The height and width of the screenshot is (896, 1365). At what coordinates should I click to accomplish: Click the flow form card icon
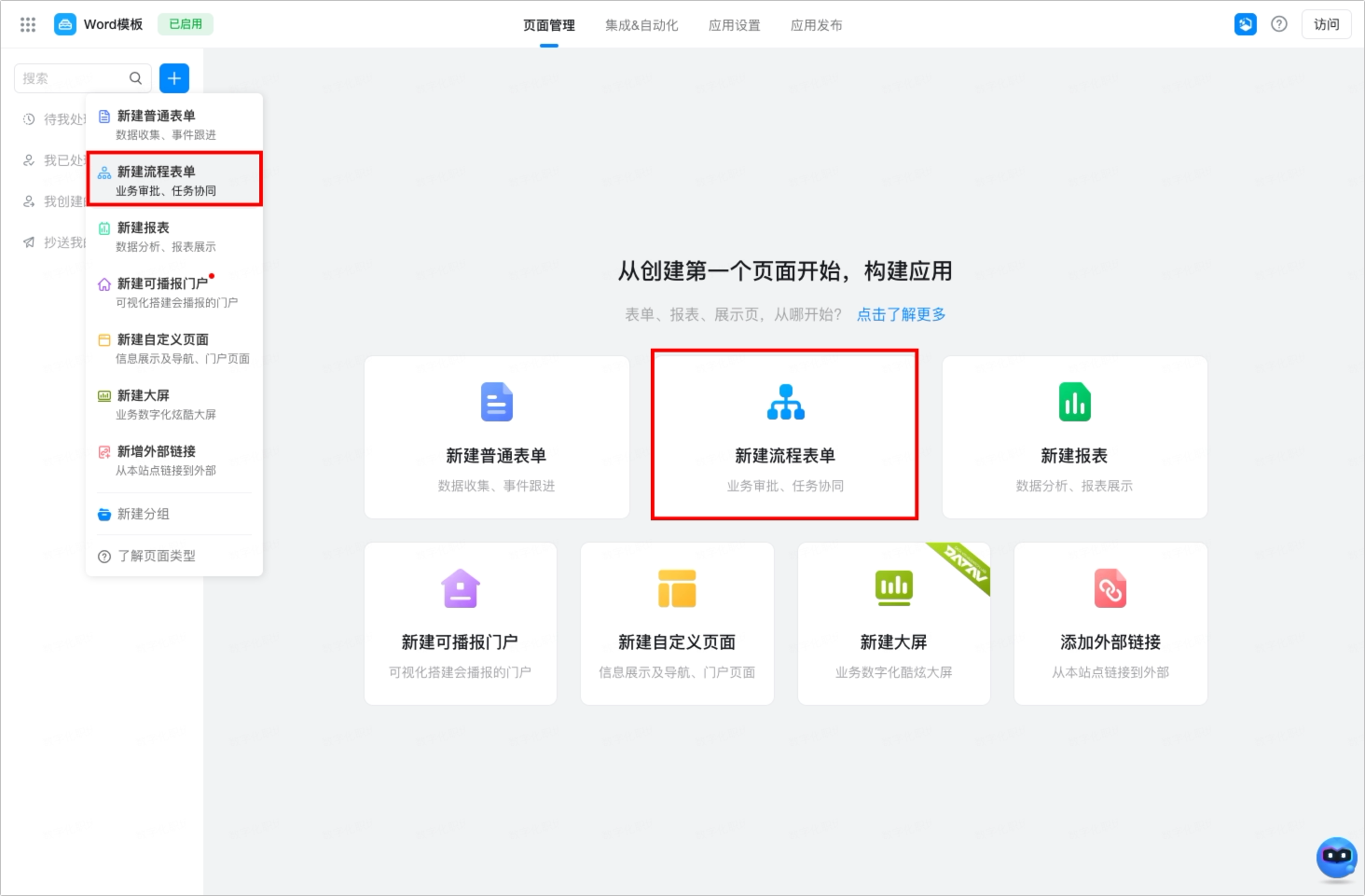[785, 402]
